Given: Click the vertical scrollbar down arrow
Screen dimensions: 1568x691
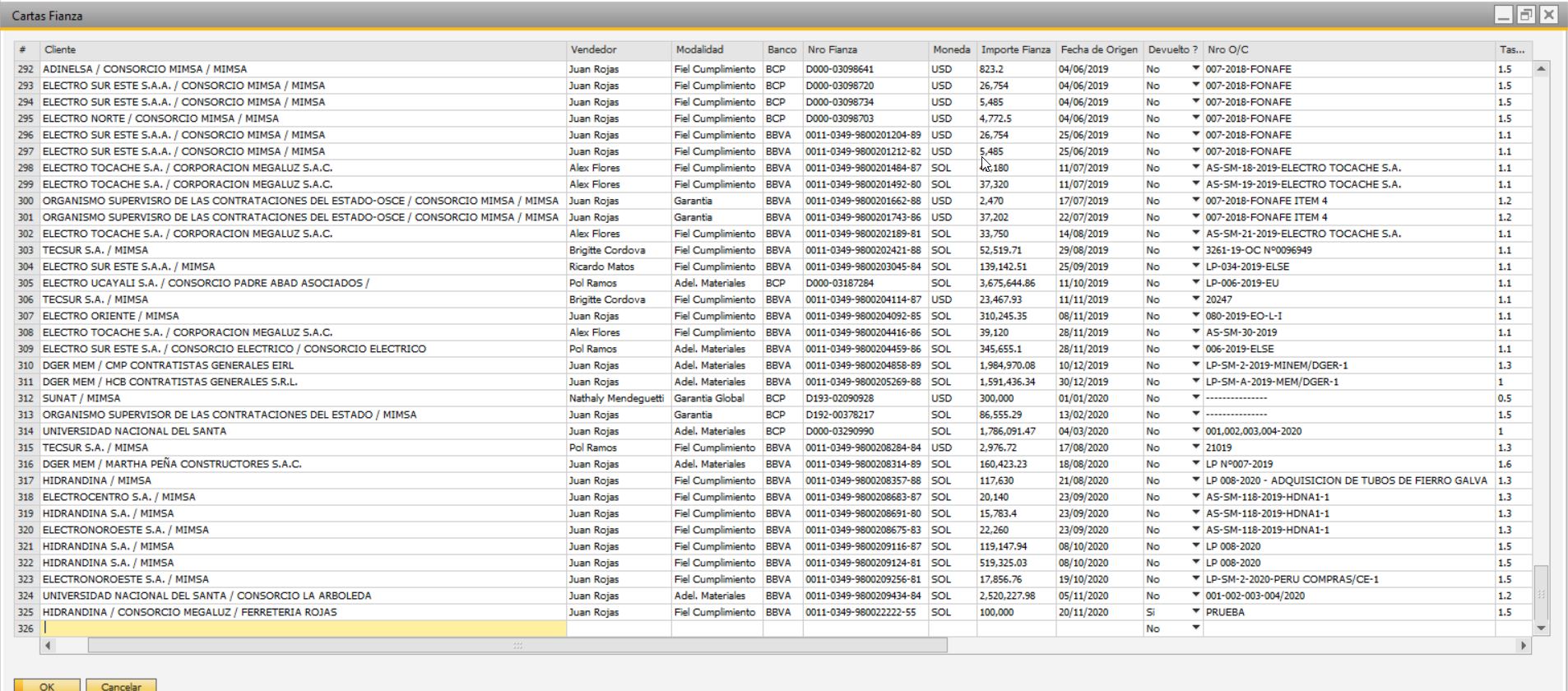Looking at the screenshot, I should [x=1541, y=628].
